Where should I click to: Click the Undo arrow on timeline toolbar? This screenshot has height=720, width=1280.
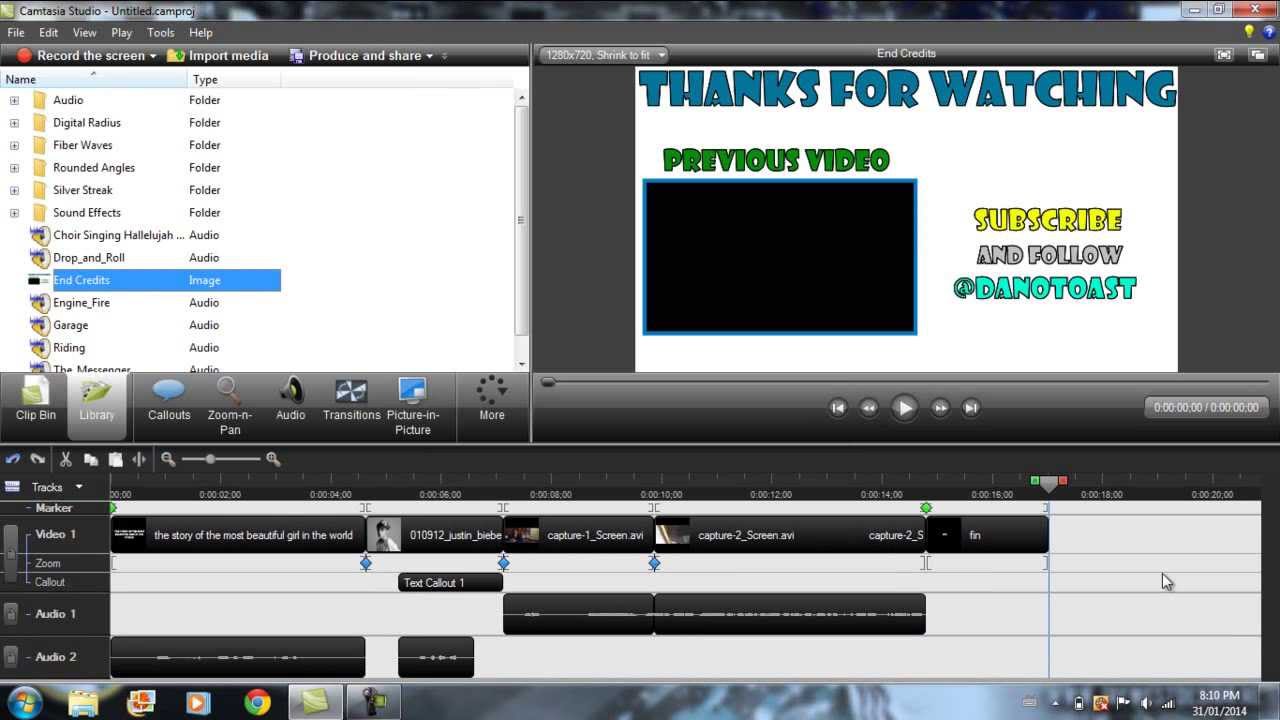tap(13, 459)
